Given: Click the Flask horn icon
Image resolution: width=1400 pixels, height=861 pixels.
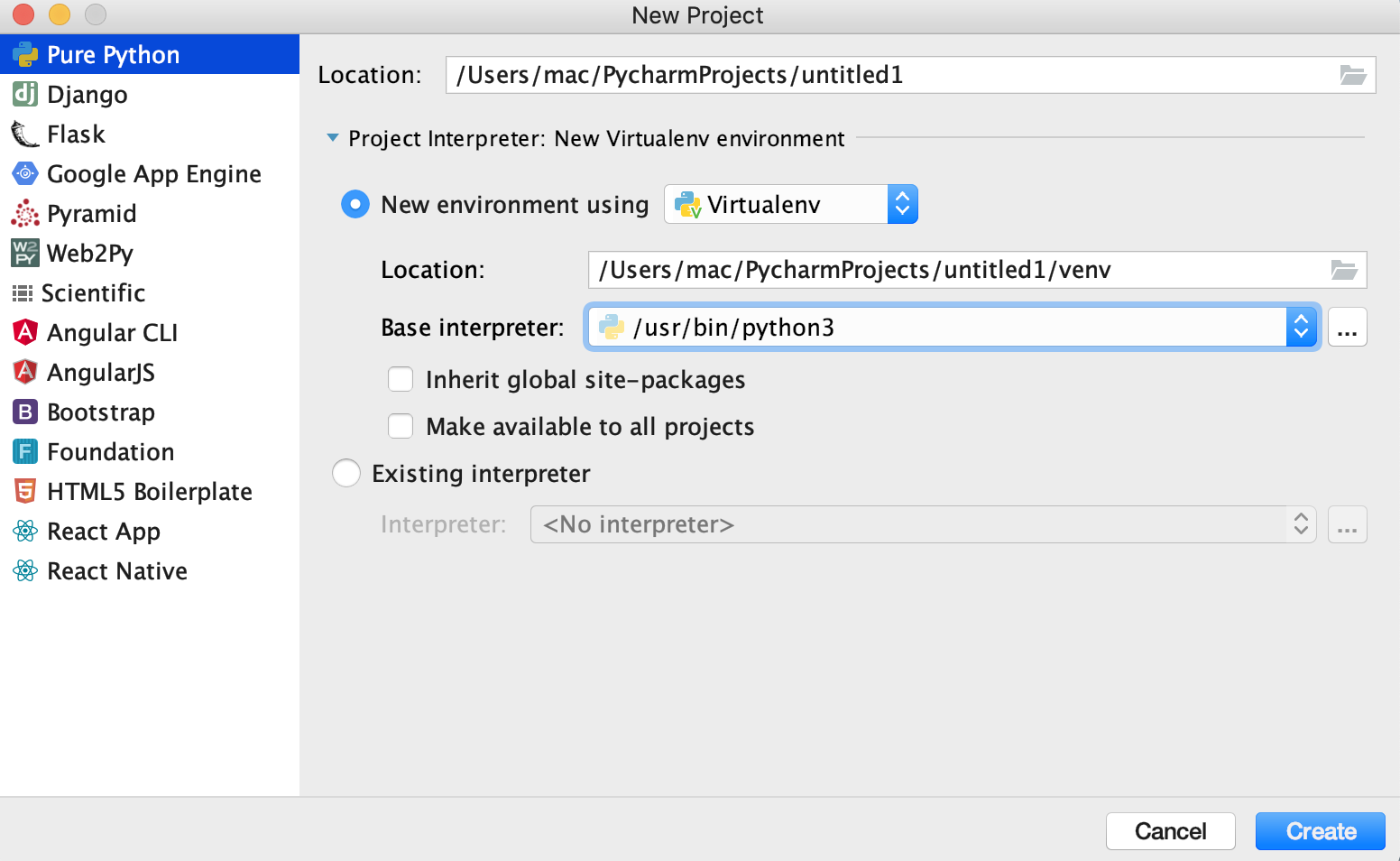Looking at the screenshot, I should pyautogui.click(x=25, y=134).
